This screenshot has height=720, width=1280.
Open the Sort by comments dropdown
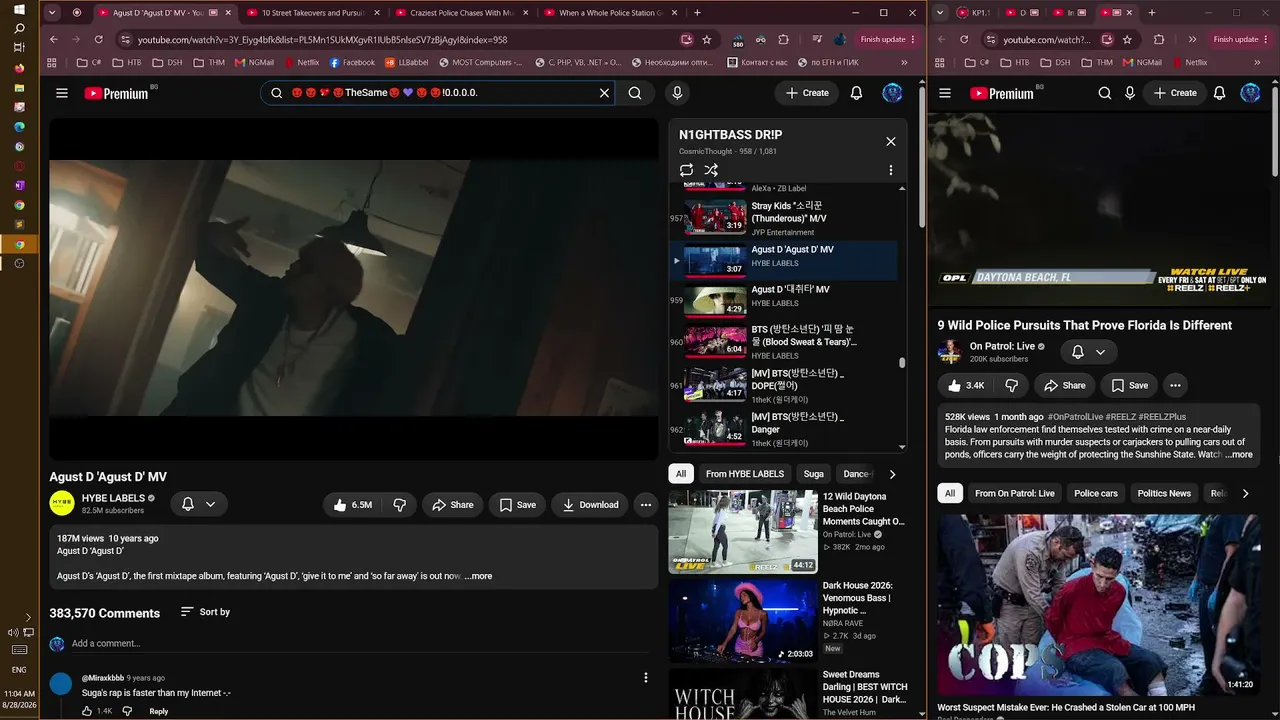pyautogui.click(x=205, y=612)
